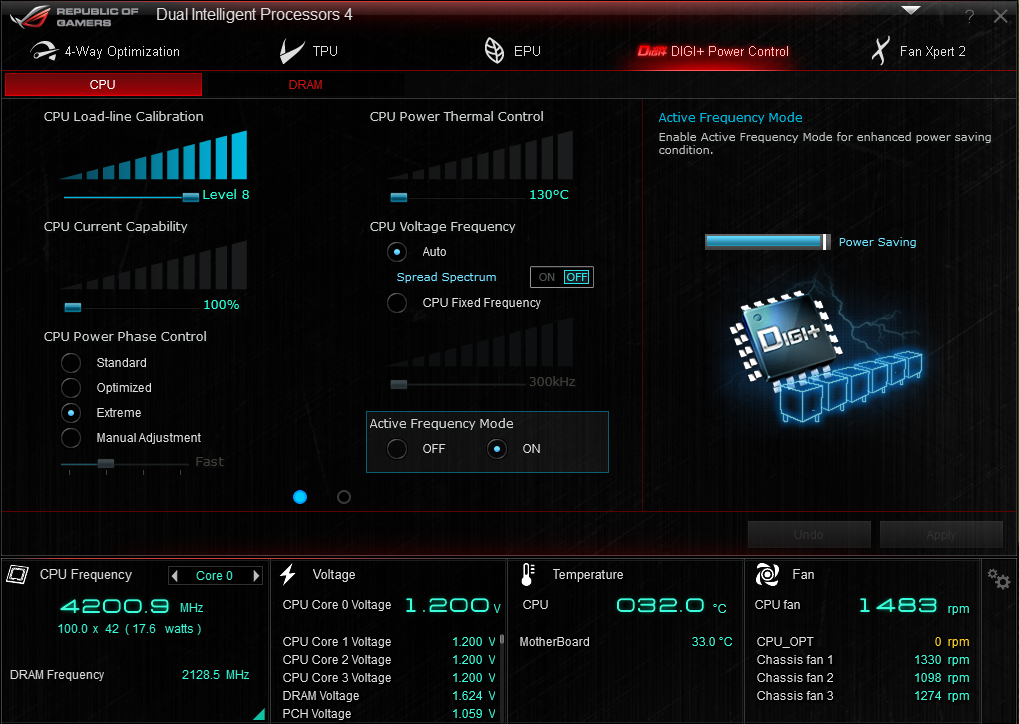
Task: Go to first settings page dot
Action: point(300,497)
